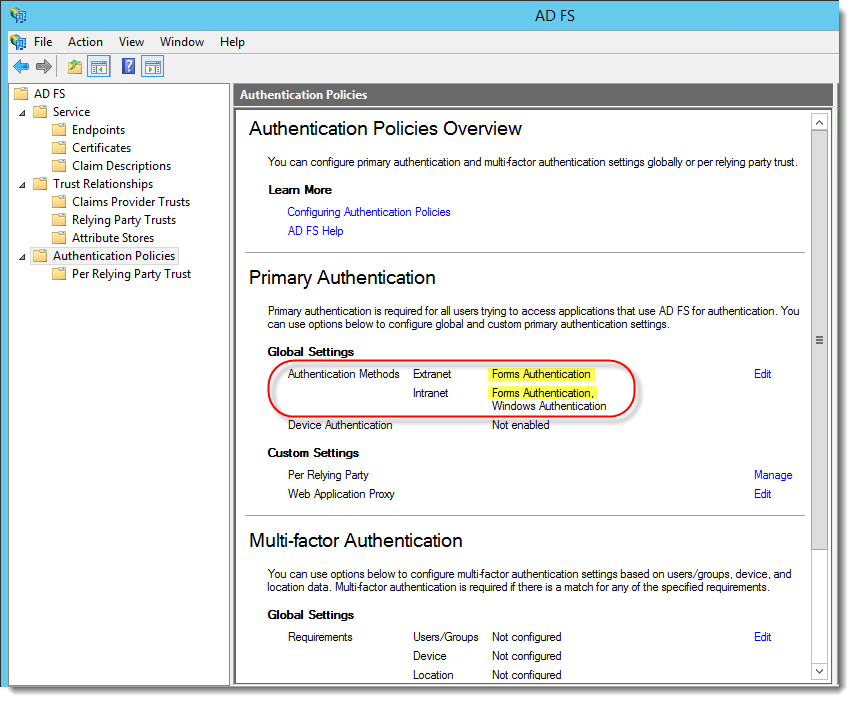Click the Endpoints folder icon
Image resolution: width=854 pixels, height=702 pixels.
[60, 130]
